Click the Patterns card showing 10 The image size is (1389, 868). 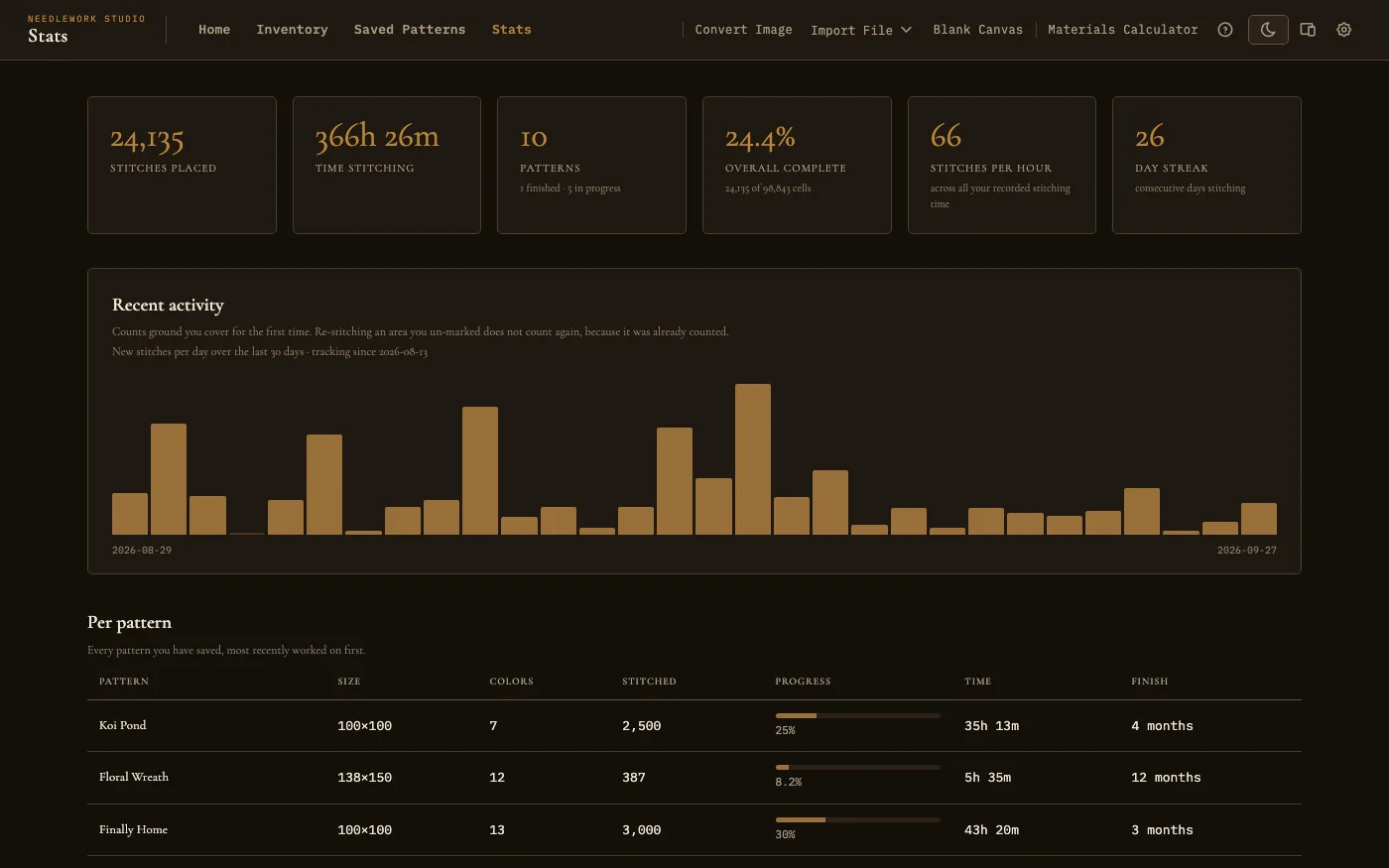pyautogui.click(x=591, y=165)
